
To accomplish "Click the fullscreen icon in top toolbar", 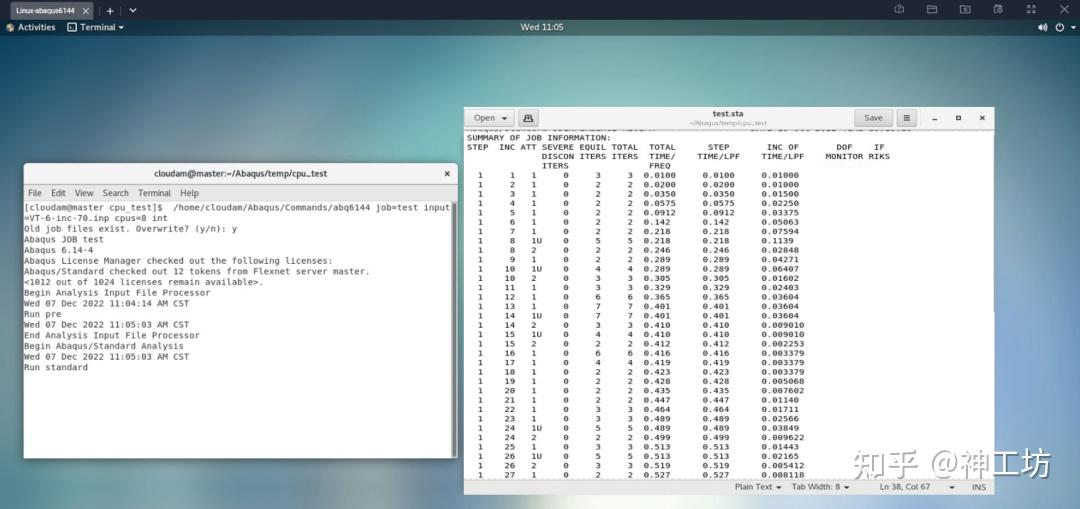I will [1032, 9].
